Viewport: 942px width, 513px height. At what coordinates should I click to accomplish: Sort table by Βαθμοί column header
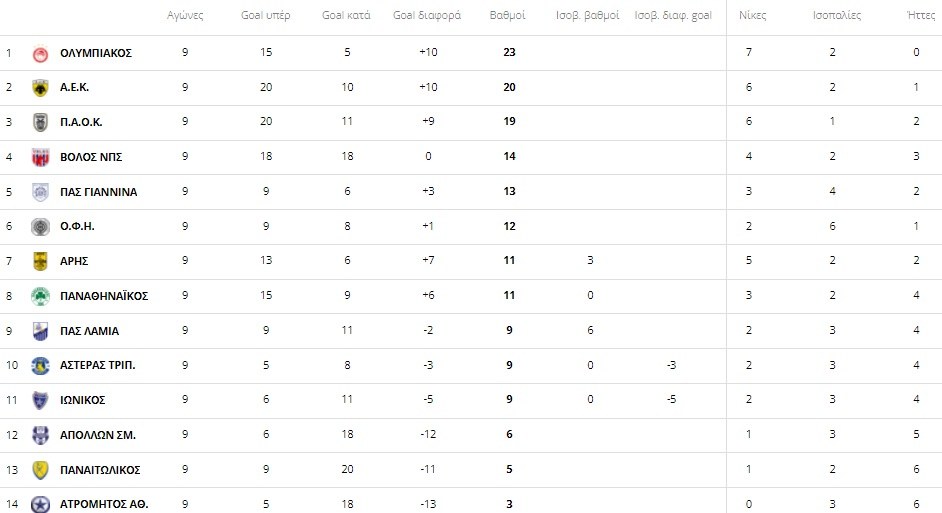pyautogui.click(x=509, y=16)
